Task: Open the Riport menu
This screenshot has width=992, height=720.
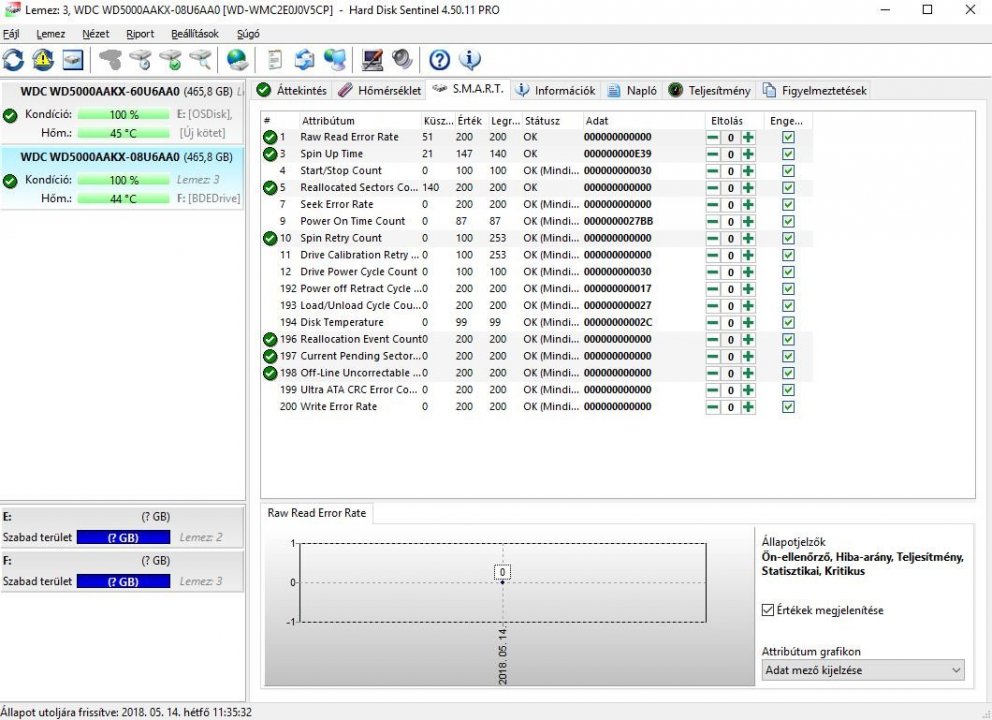Action: 140,34
